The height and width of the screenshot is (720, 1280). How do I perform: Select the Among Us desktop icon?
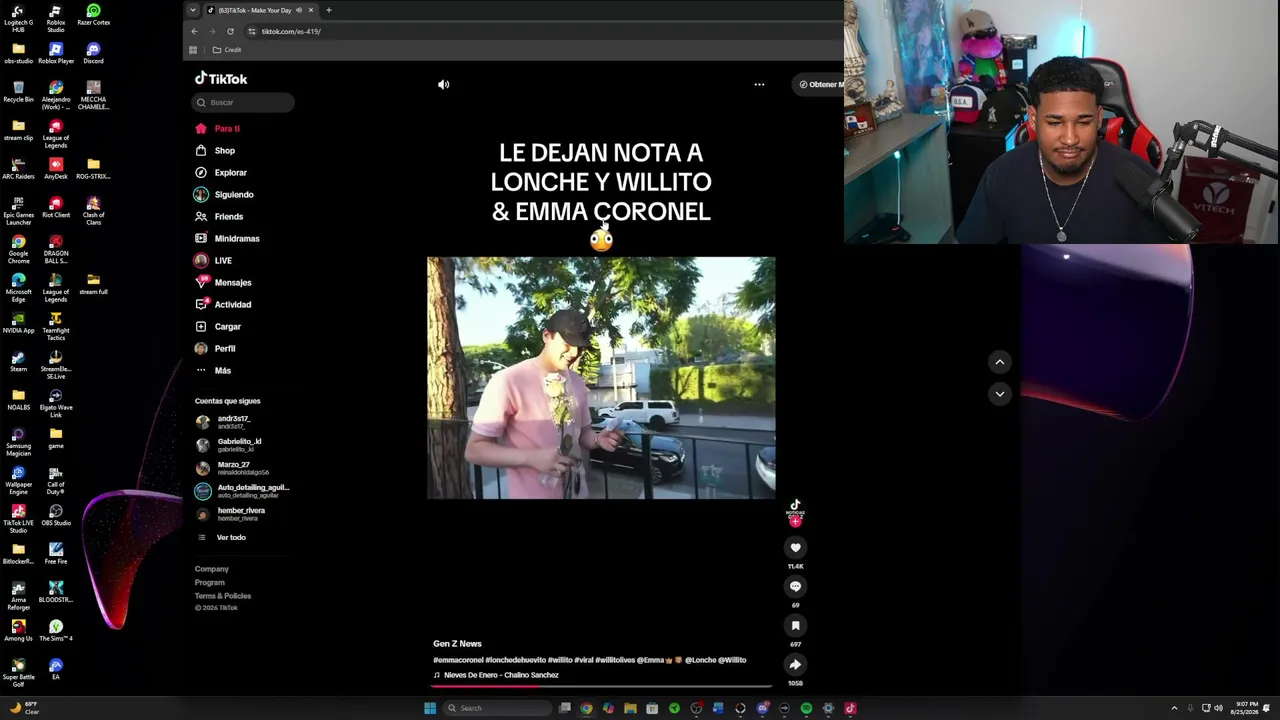pyautogui.click(x=18, y=630)
